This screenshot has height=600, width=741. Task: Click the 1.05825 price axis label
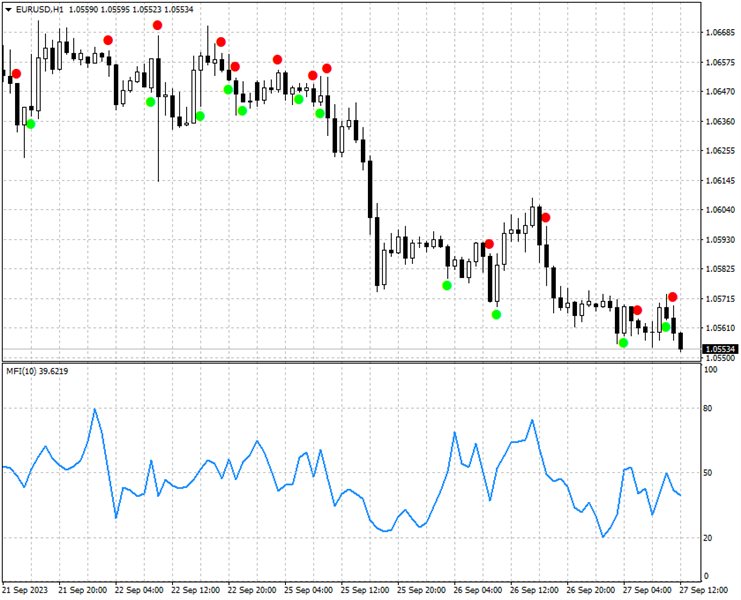[x=720, y=269]
